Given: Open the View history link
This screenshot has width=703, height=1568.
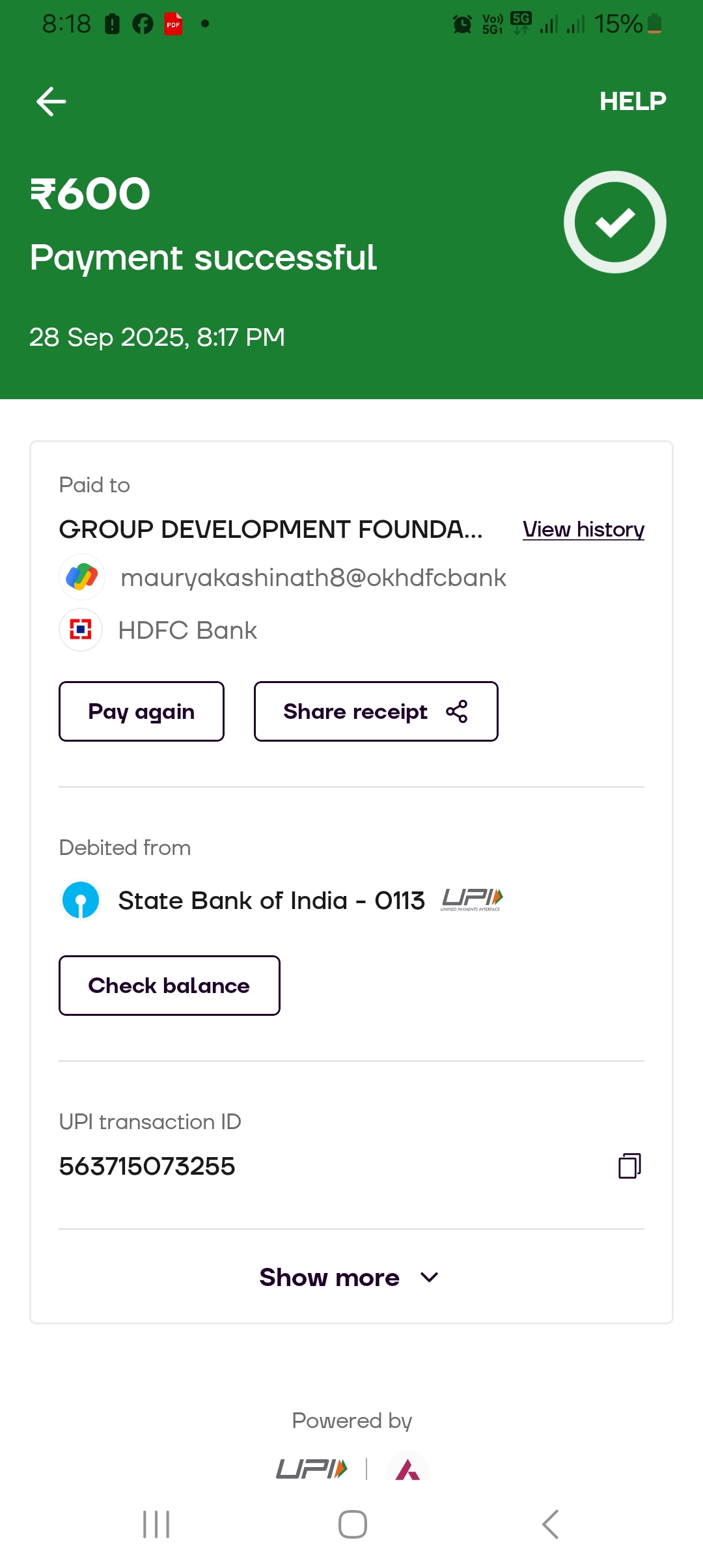Looking at the screenshot, I should pos(583,529).
